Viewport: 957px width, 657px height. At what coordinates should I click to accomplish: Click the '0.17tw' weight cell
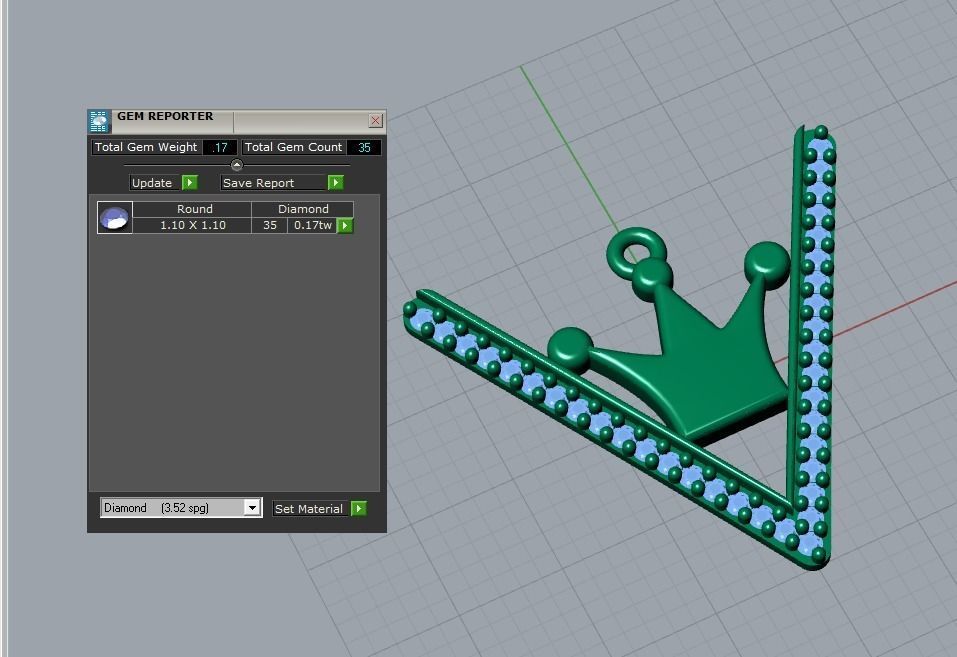[312, 225]
